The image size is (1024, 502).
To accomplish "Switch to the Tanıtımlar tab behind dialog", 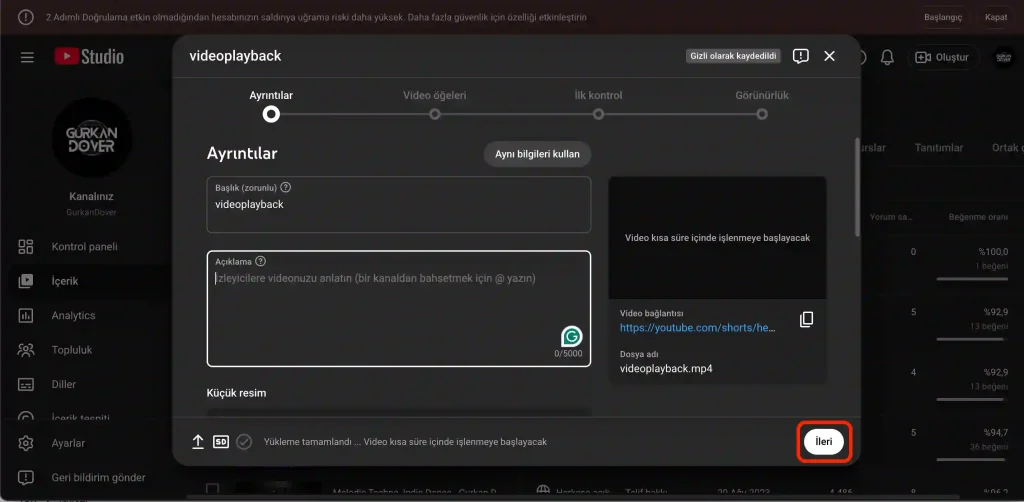I will [x=938, y=148].
